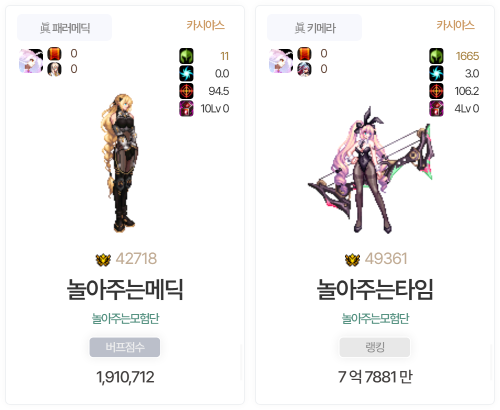500x410 pixels.
Task: Click the red crosshair icon on the 놀아주는타임 card
Action: click(x=436, y=91)
